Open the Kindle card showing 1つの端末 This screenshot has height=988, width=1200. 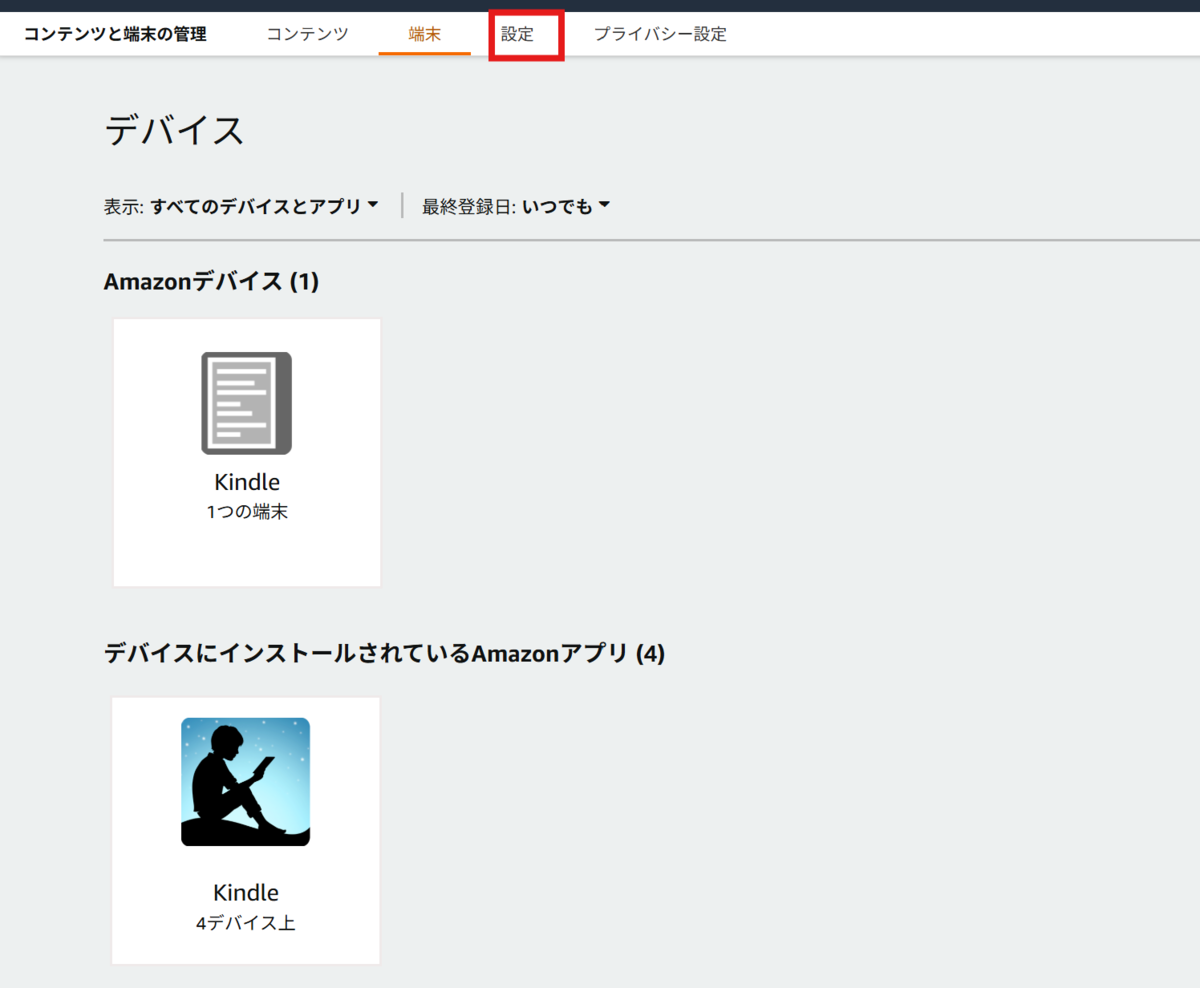tap(247, 453)
